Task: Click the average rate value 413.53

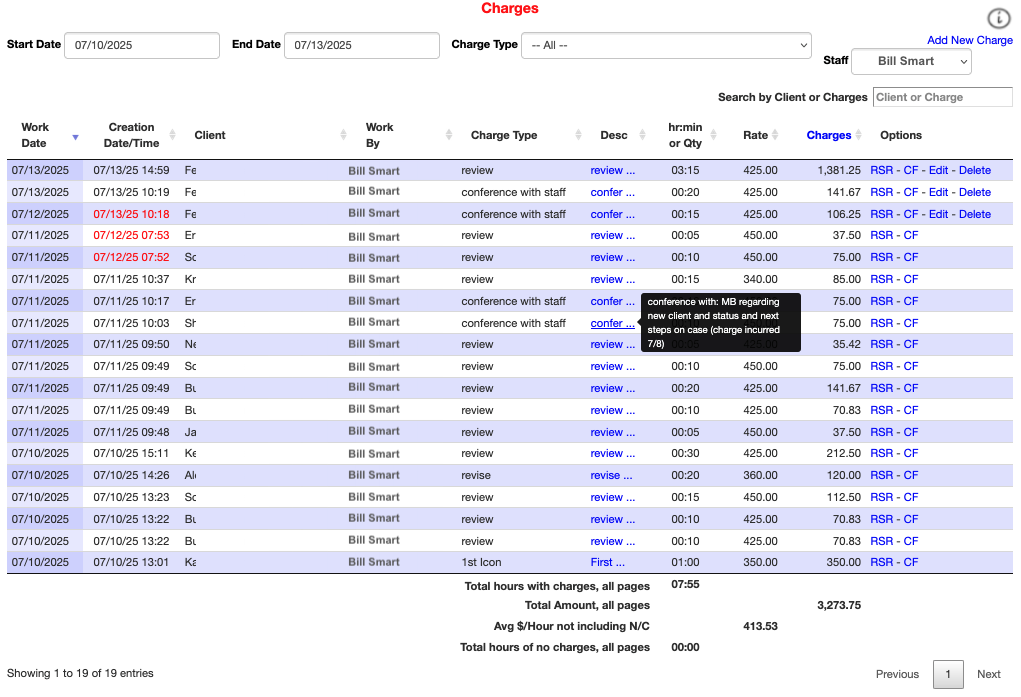Action: point(760,626)
